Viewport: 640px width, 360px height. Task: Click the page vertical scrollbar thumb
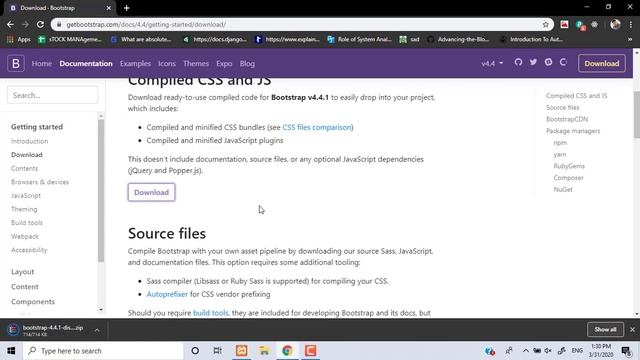pos(636,115)
